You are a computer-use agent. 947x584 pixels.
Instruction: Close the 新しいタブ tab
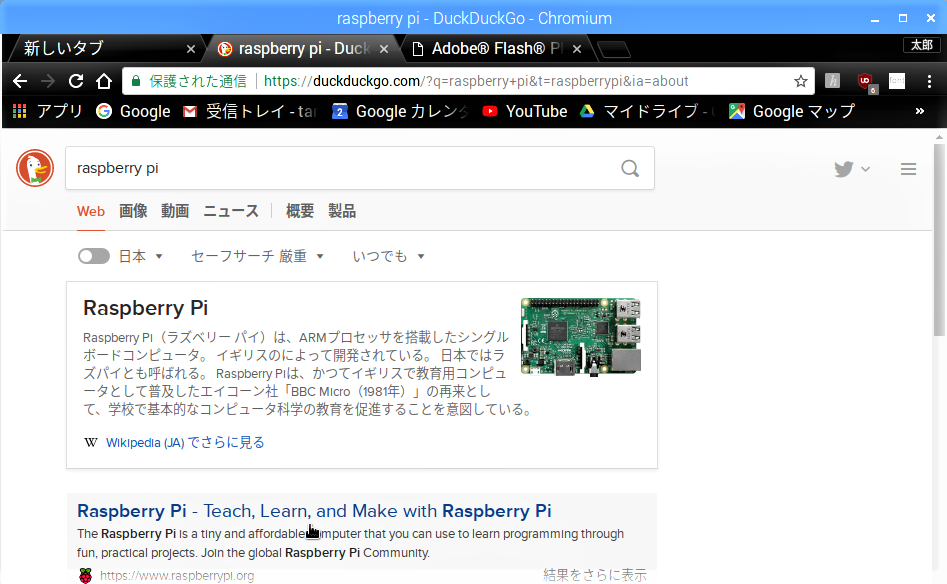point(191,49)
